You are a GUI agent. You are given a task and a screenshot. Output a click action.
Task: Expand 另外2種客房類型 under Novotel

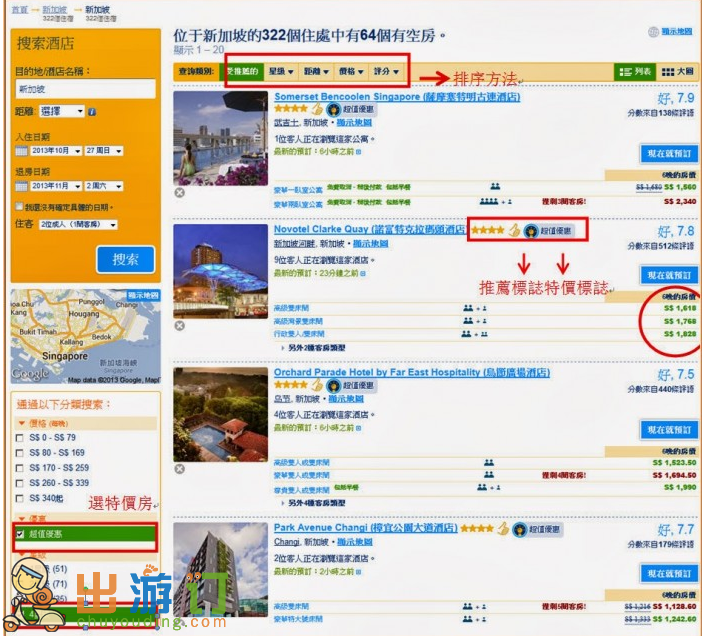(x=313, y=348)
